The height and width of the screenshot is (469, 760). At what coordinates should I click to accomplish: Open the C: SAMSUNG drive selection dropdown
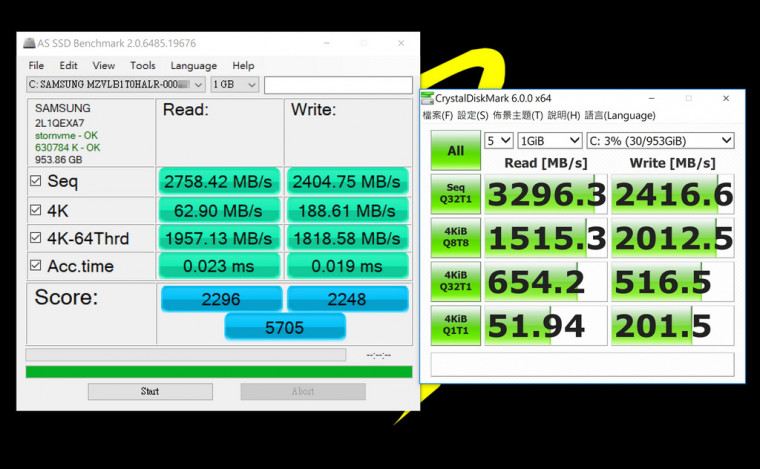tap(115, 84)
